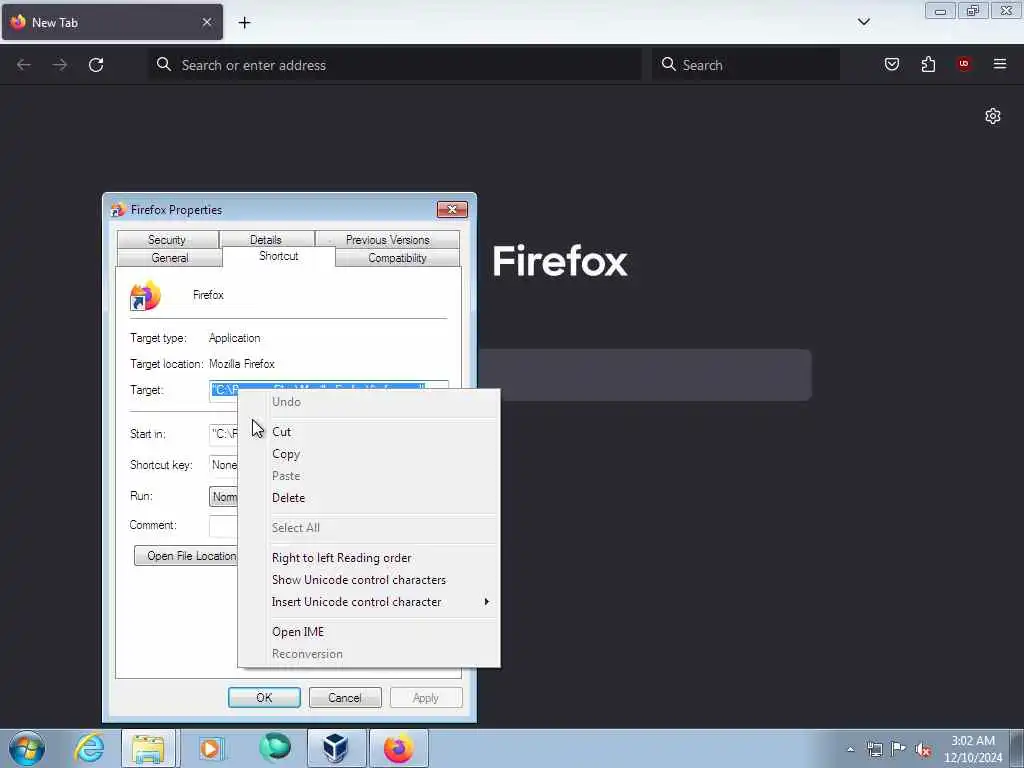
Task: Open the network tray icon
Action: pos(874,749)
